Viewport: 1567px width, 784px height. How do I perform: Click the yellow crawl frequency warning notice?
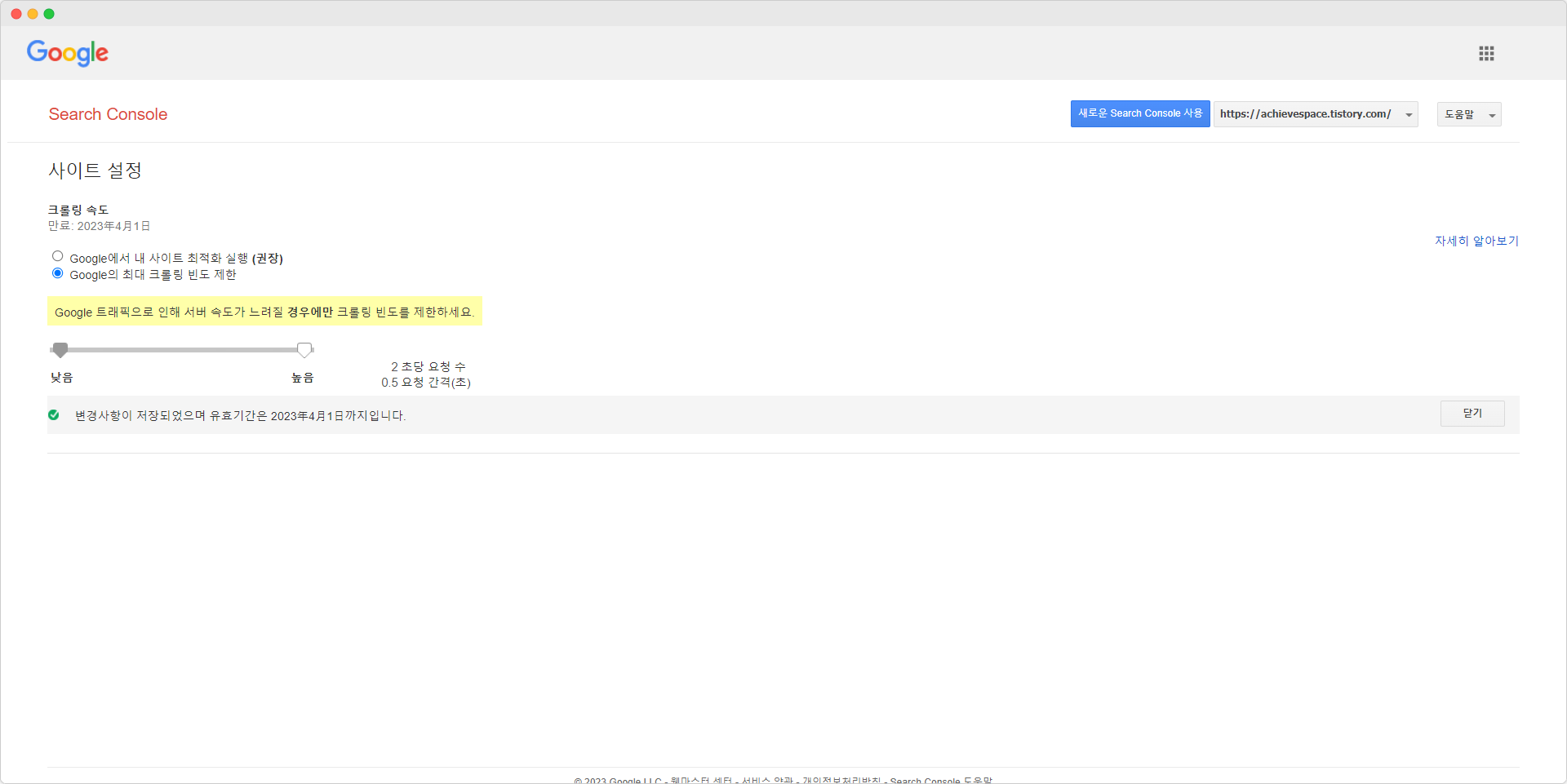264,312
